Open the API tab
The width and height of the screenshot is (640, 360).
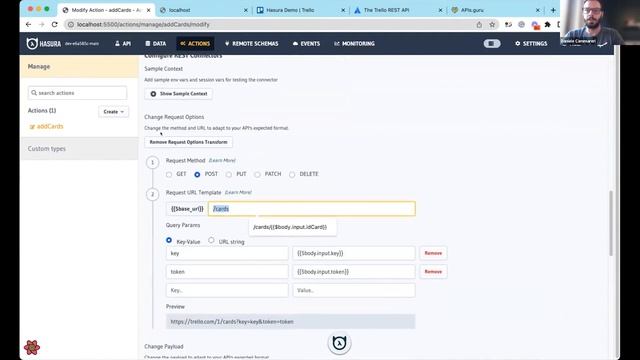coord(123,43)
